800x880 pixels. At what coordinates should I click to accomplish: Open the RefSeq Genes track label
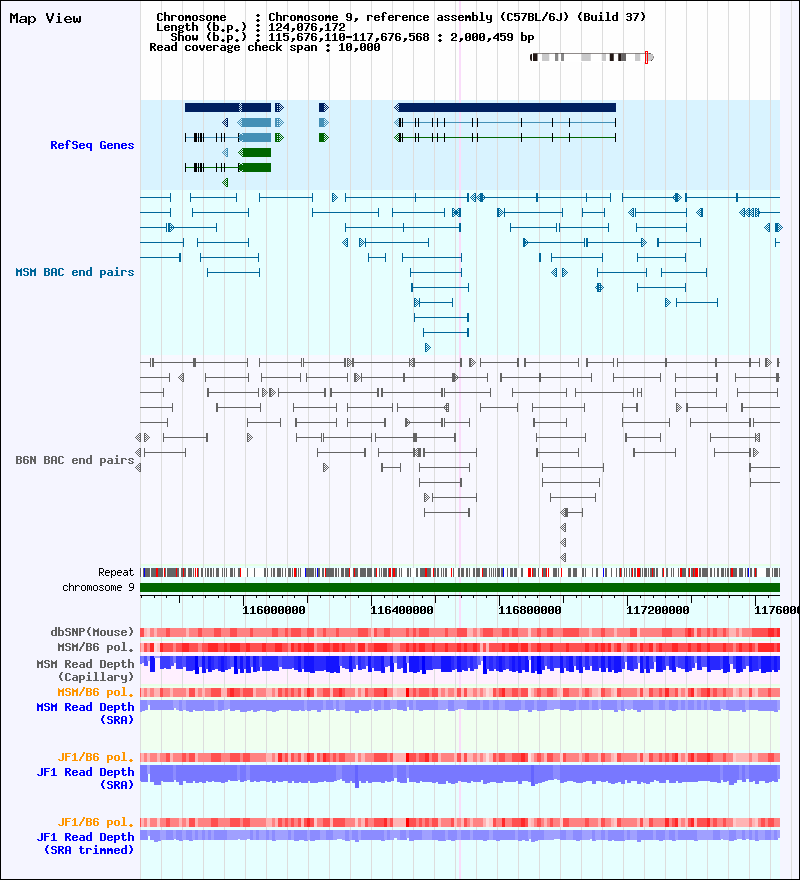click(92, 145)
